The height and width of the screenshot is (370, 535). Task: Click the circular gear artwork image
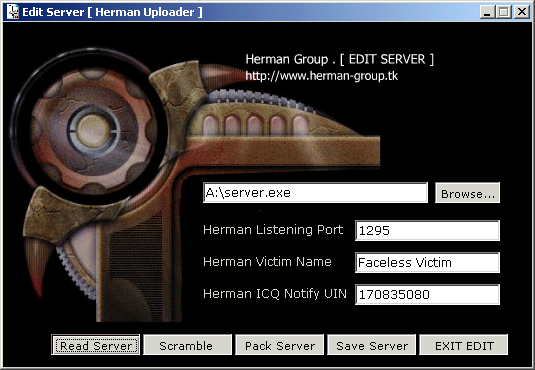(92, 130)
